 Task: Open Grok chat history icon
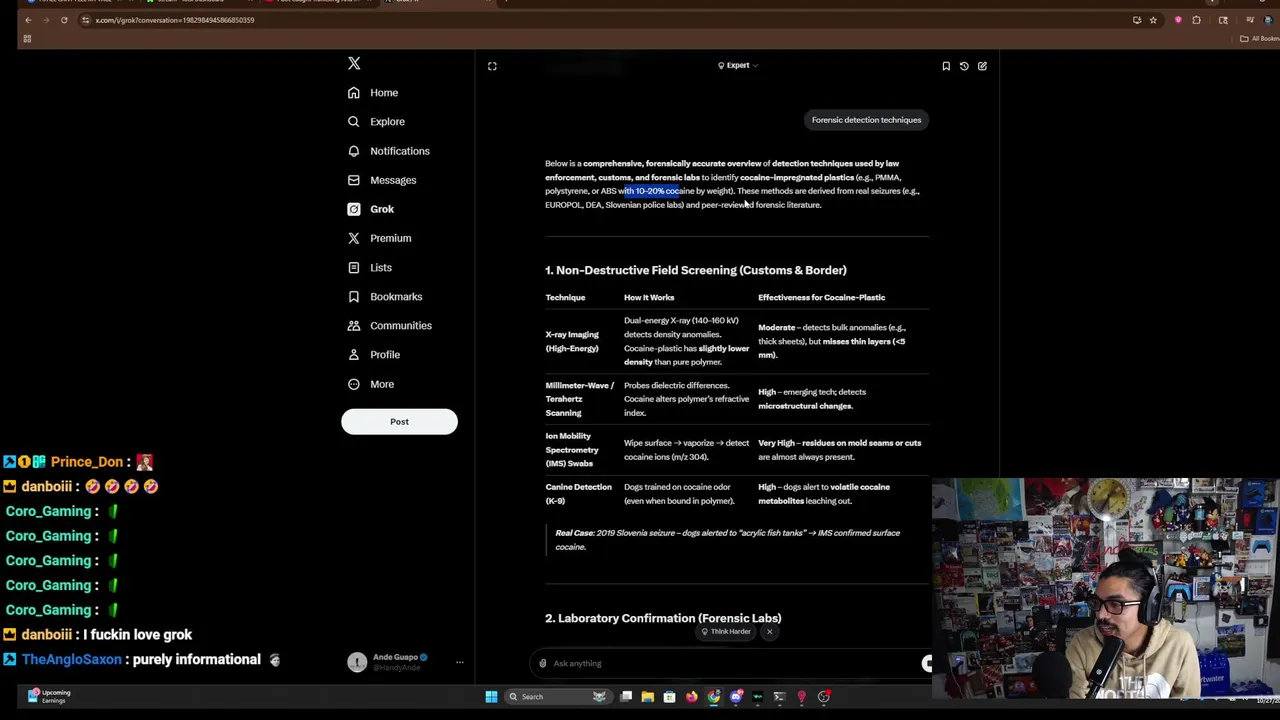point(964,66)
